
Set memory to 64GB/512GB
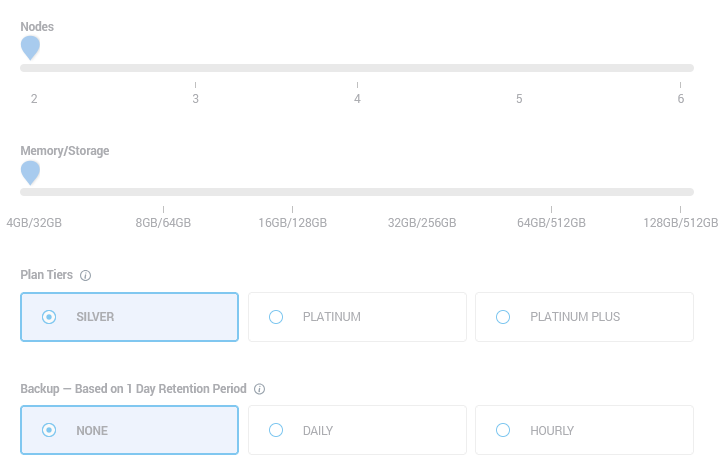click(x=551, y=192)
